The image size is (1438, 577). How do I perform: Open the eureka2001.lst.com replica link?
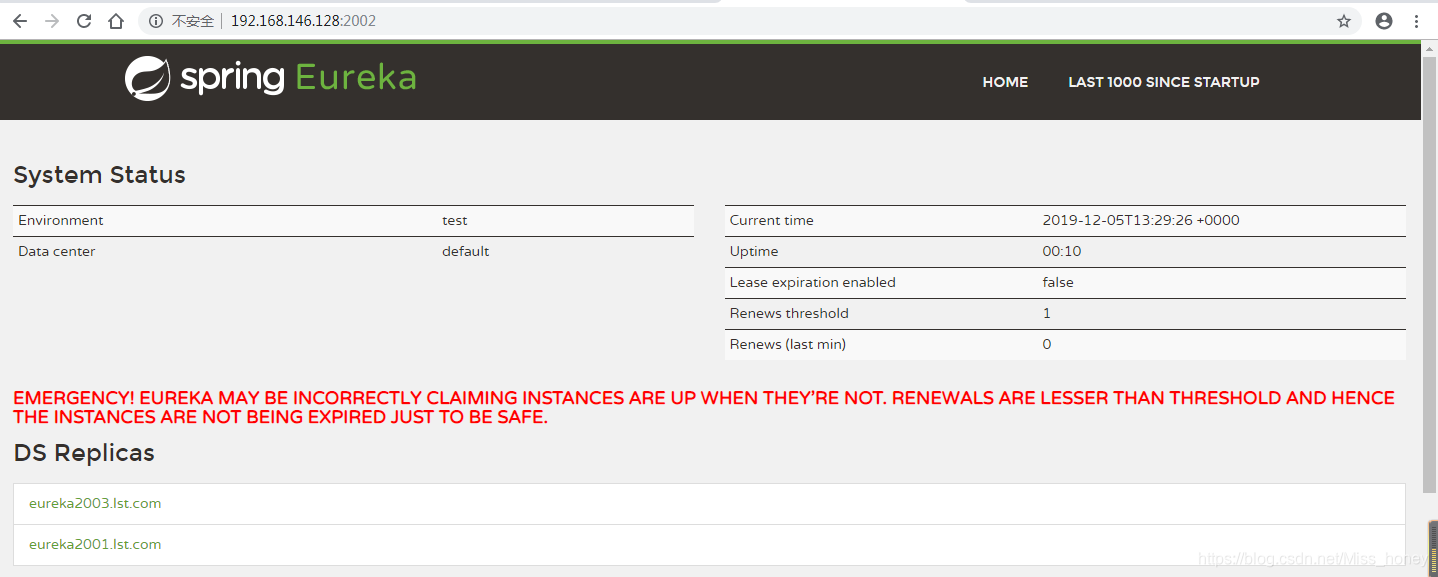pos(95,545)
